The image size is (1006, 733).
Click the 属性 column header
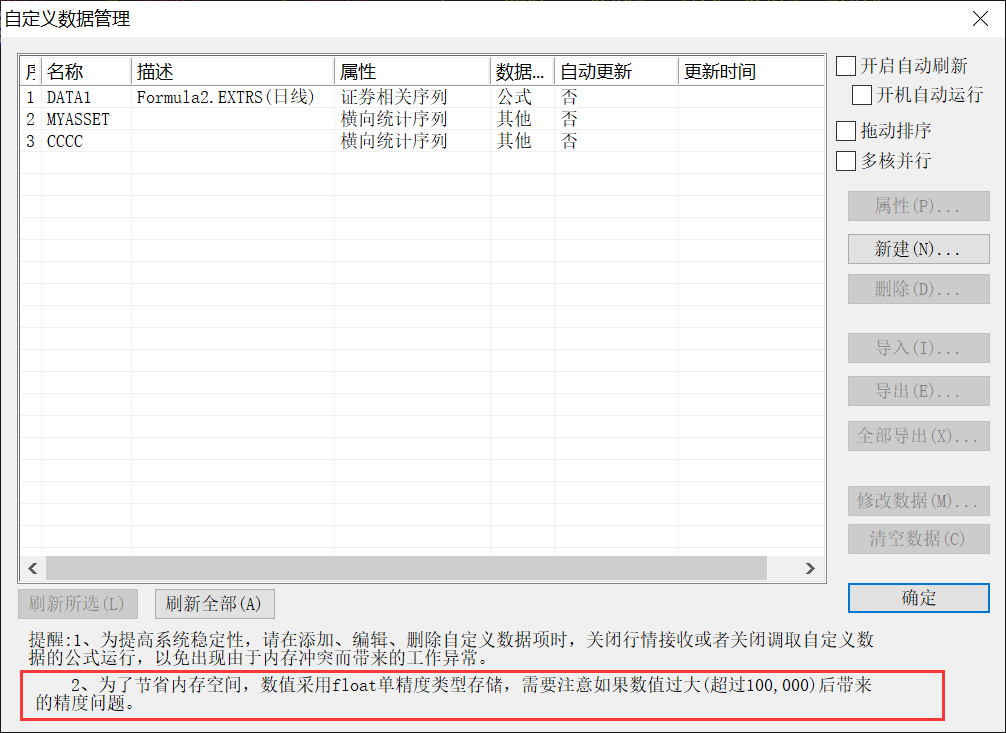coord(412,71)
